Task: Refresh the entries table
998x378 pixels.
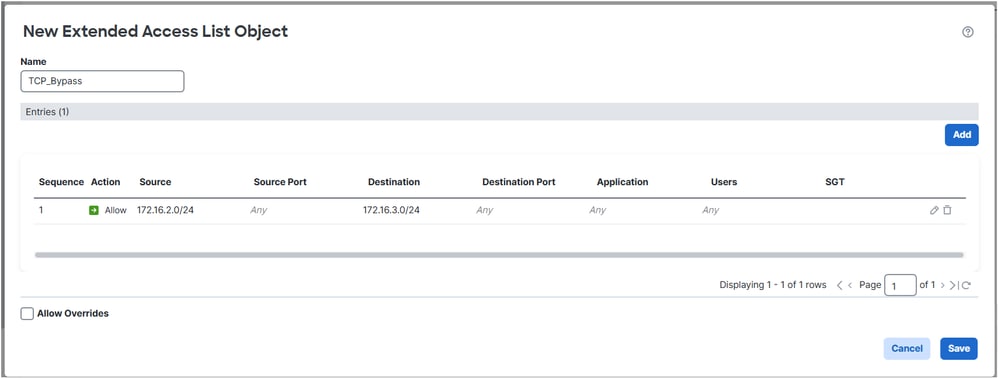Action: [x=966, y=285]
